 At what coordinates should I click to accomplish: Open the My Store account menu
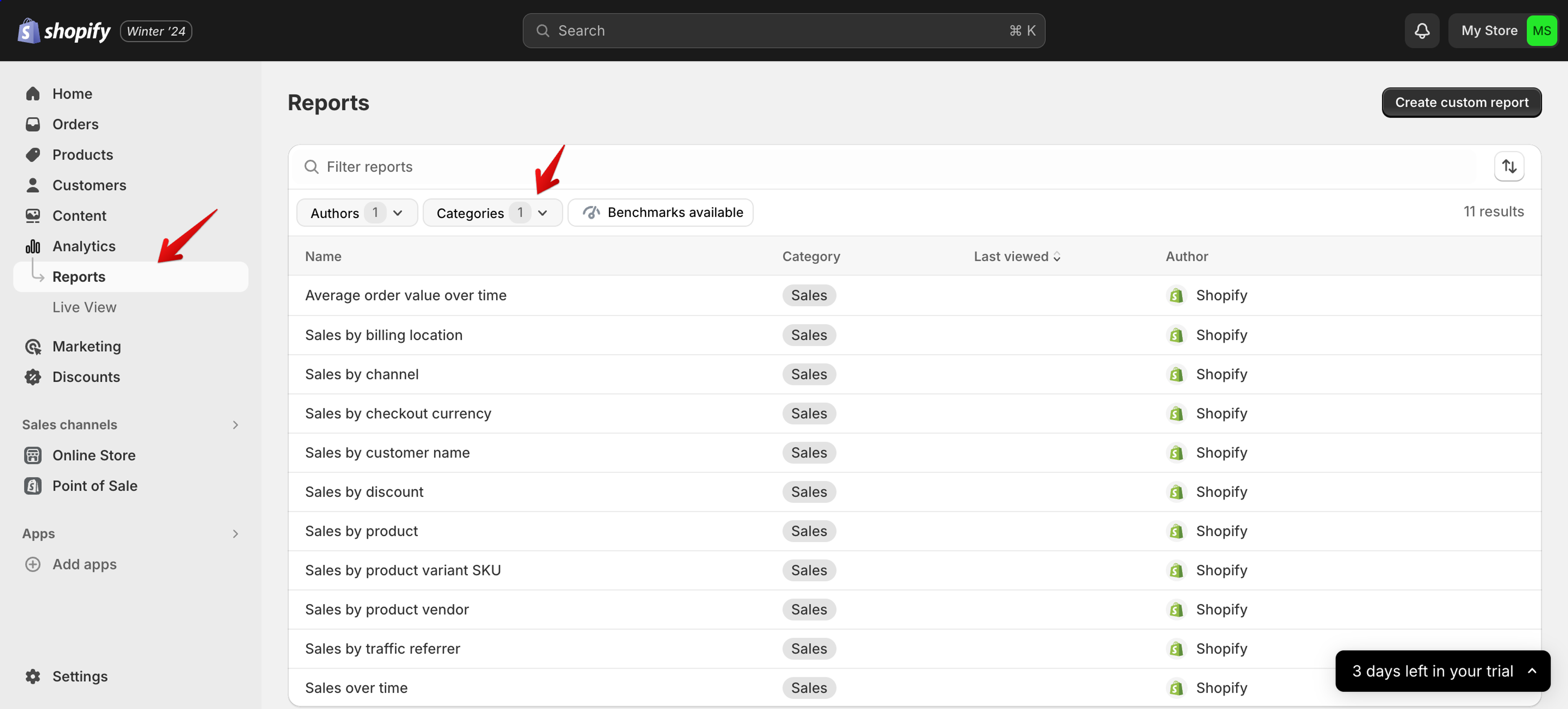[x=1502, y=31]
